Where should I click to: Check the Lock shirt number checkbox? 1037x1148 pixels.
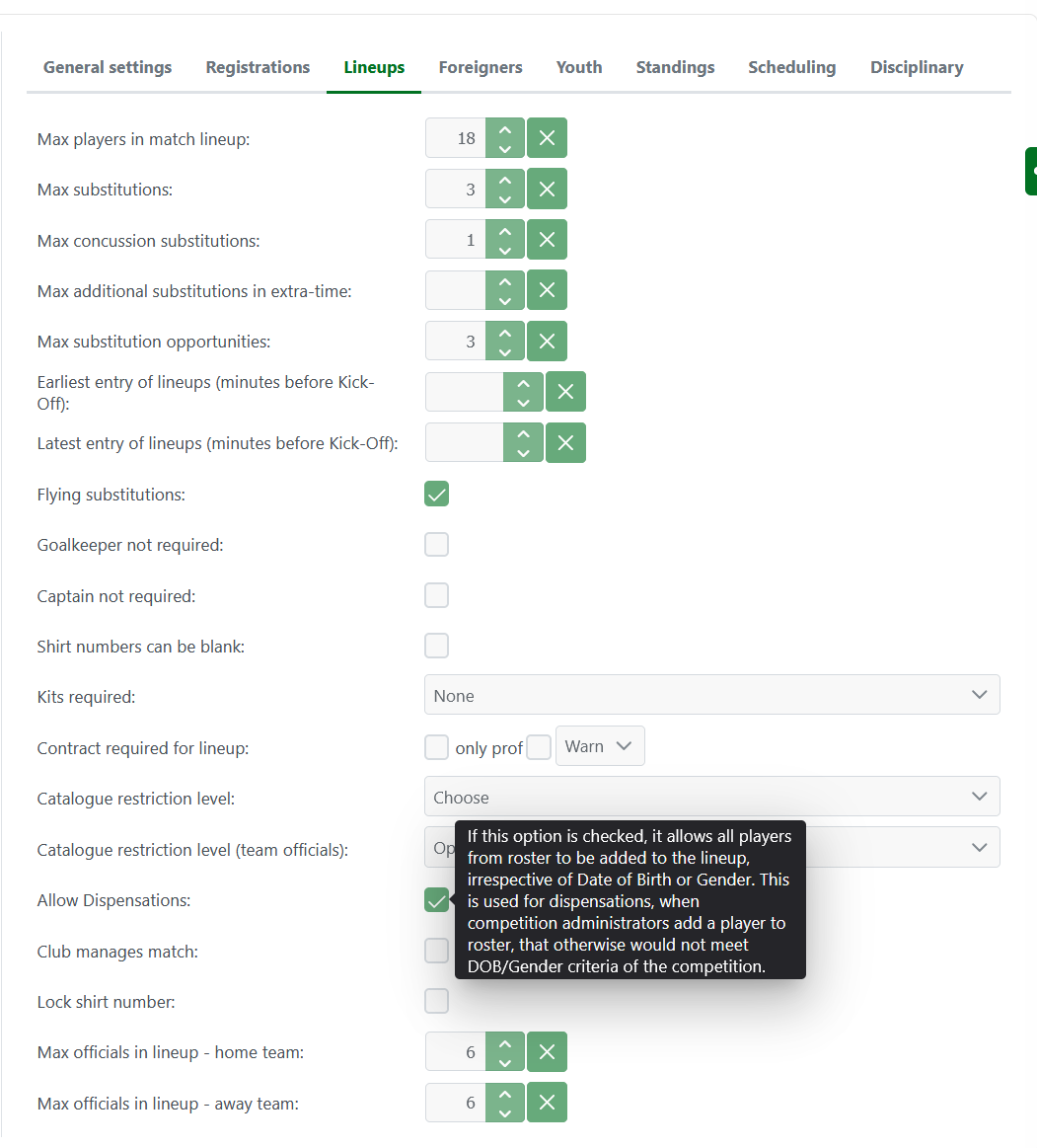pyautogui.click(x=436, y=1001)
